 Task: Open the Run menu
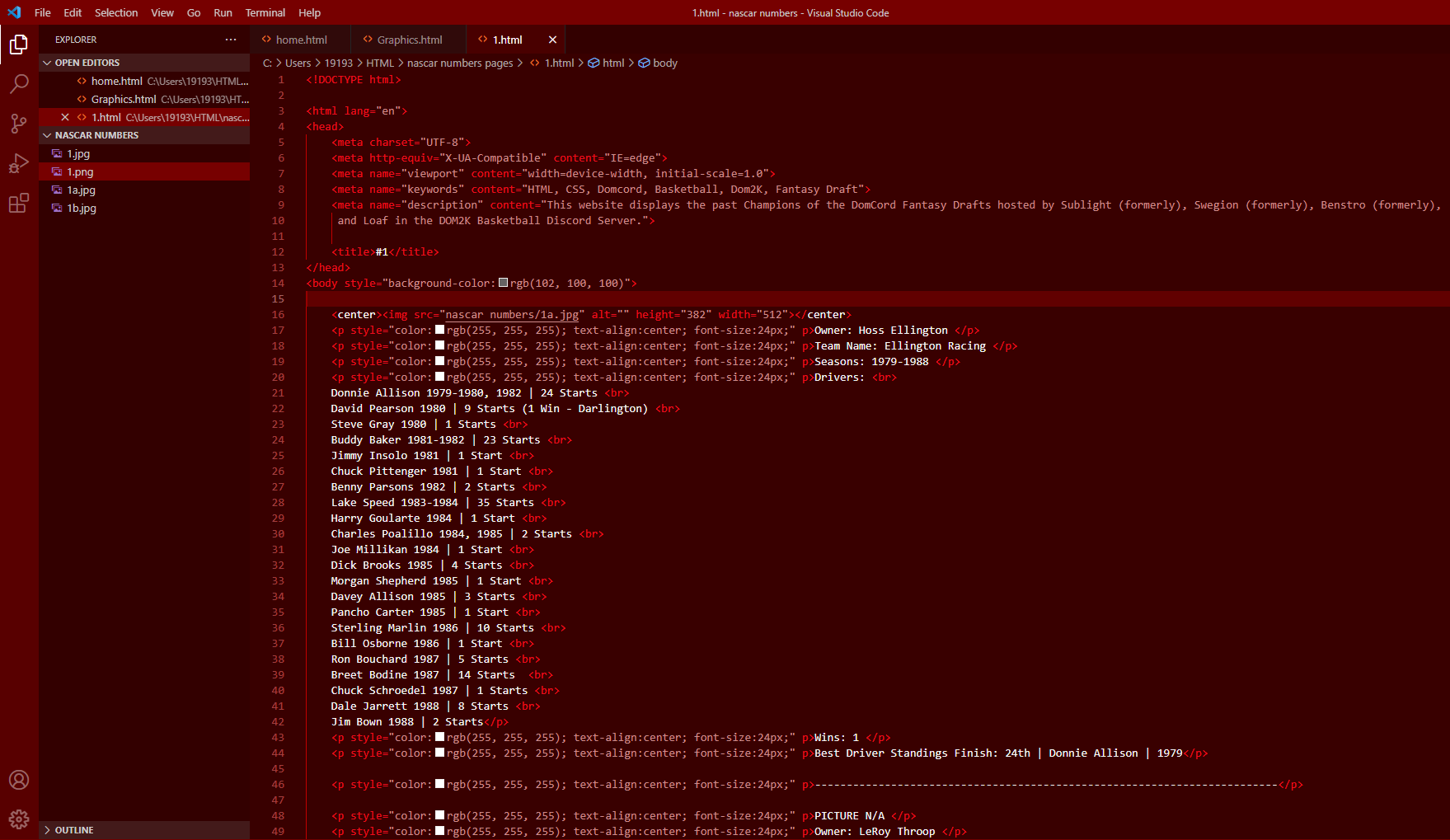click(x=223, y=12)
